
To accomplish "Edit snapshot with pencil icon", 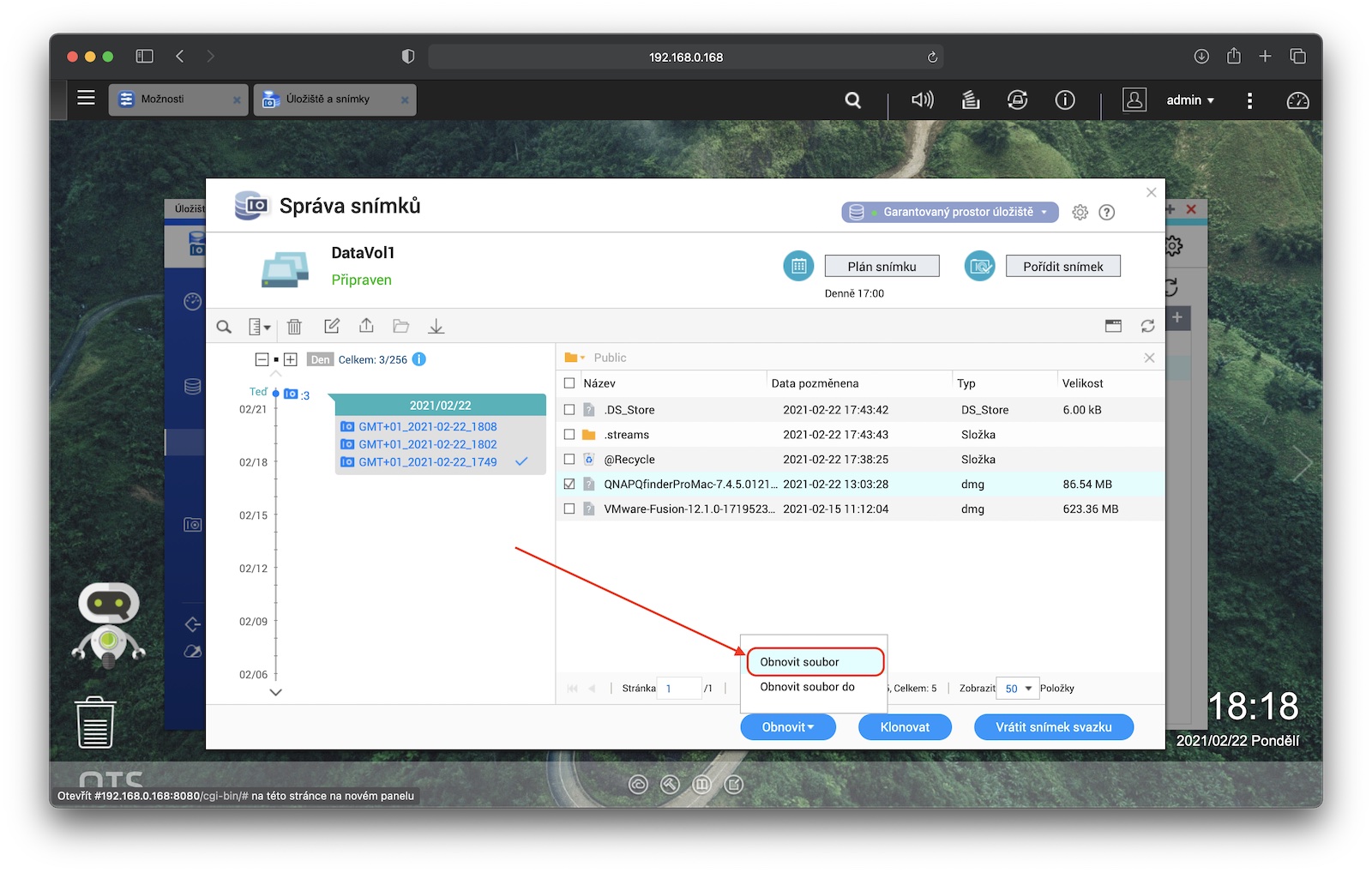I will coord(332,326).
